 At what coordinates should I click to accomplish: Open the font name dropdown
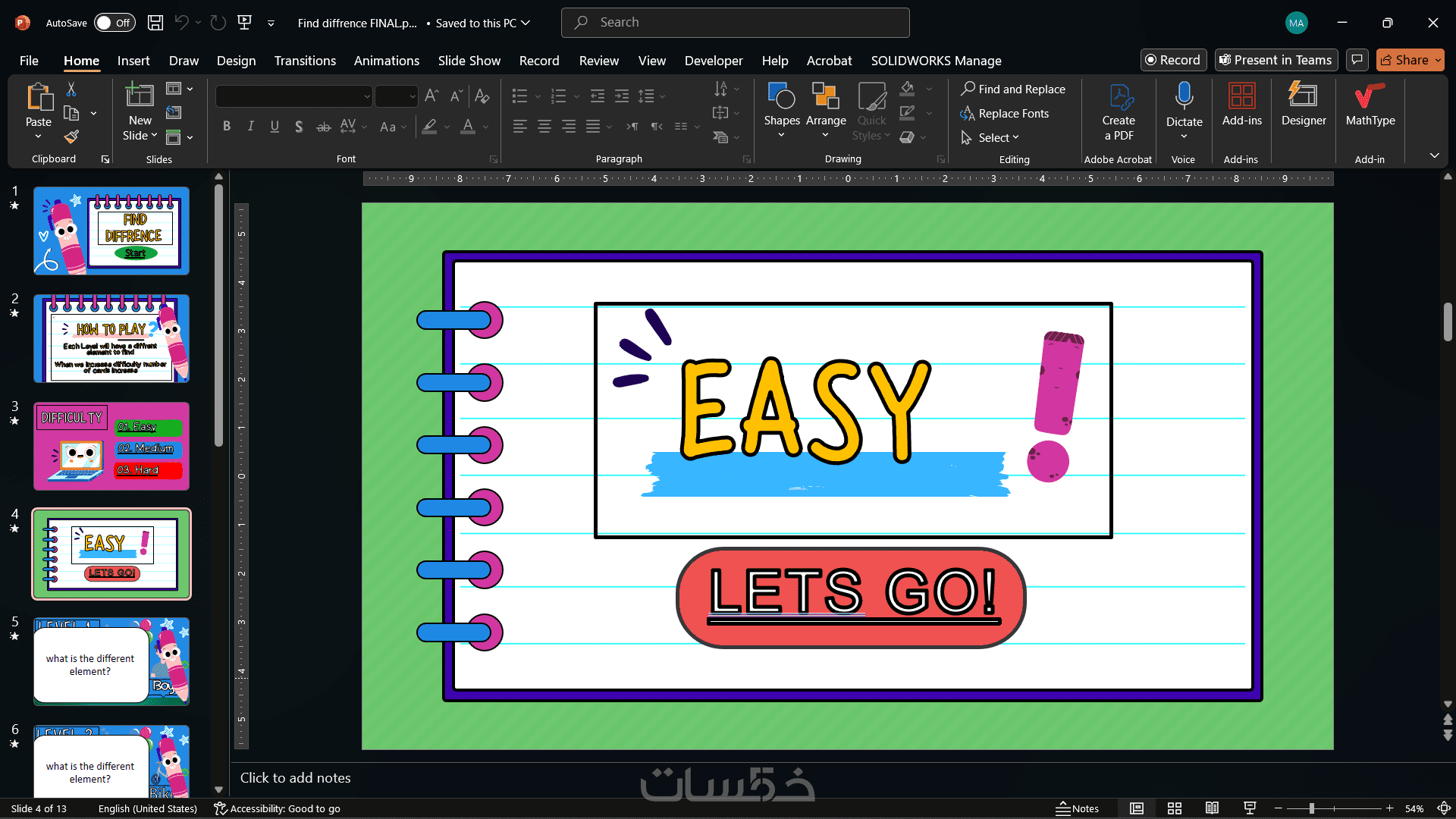coord(367,96)
